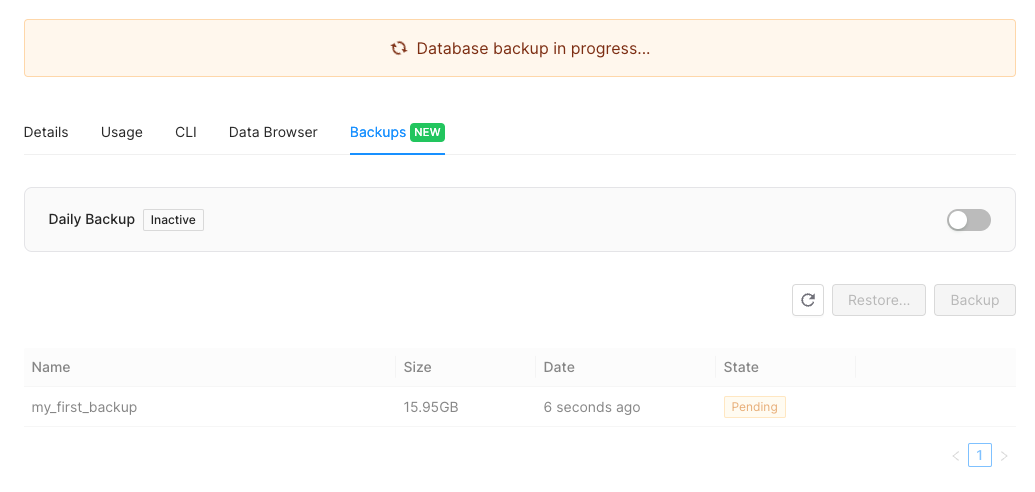Enable the Daily Backup toggle switch
This screenshot has width=1035, height=492.
(969, 220)
